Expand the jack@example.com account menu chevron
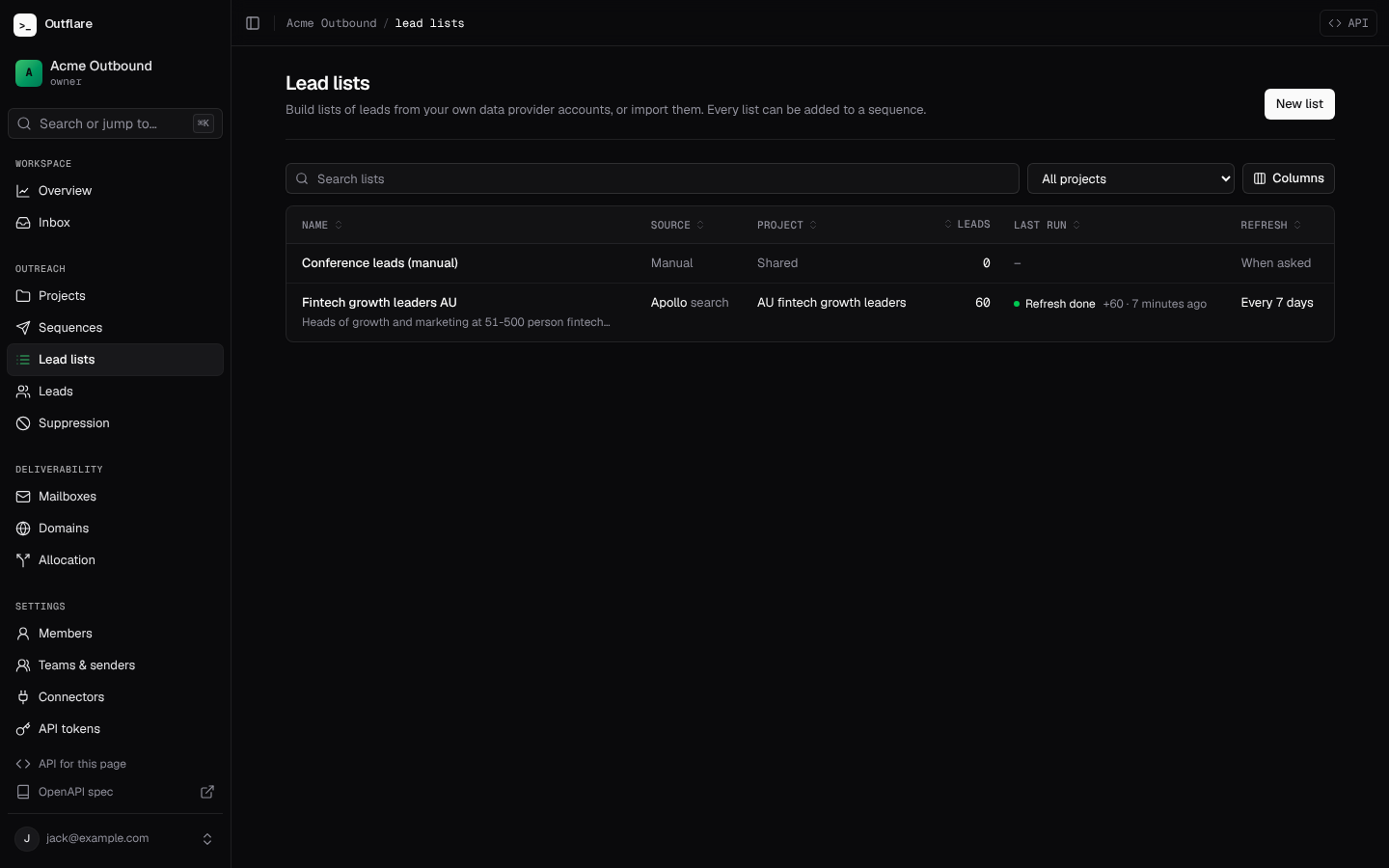This screenshot has width=1389, height=868. tap(207, 839)
